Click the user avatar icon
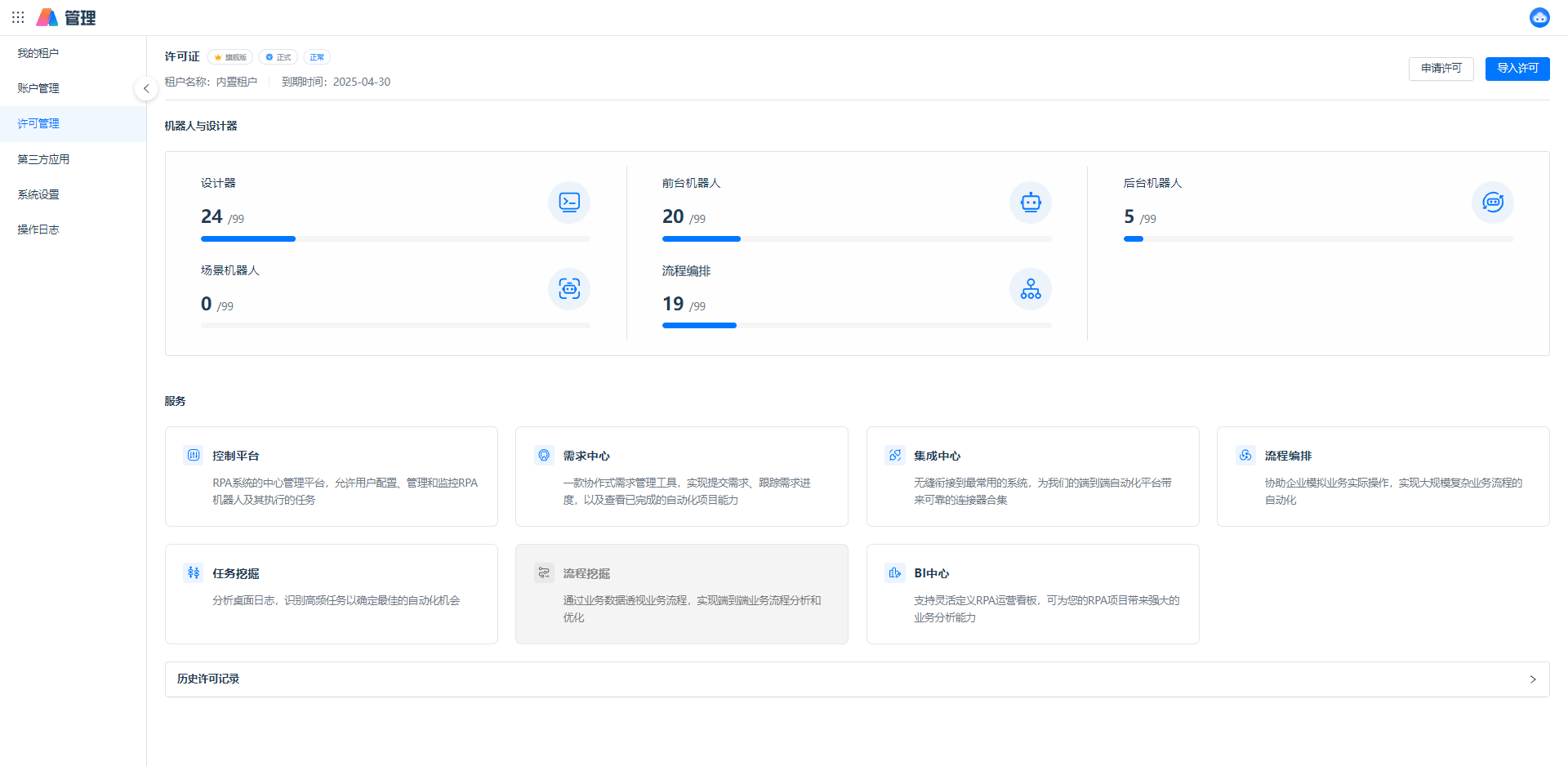Image resolution: width=1568 pixels, height=766 pixels. [x=1539, y=17]
